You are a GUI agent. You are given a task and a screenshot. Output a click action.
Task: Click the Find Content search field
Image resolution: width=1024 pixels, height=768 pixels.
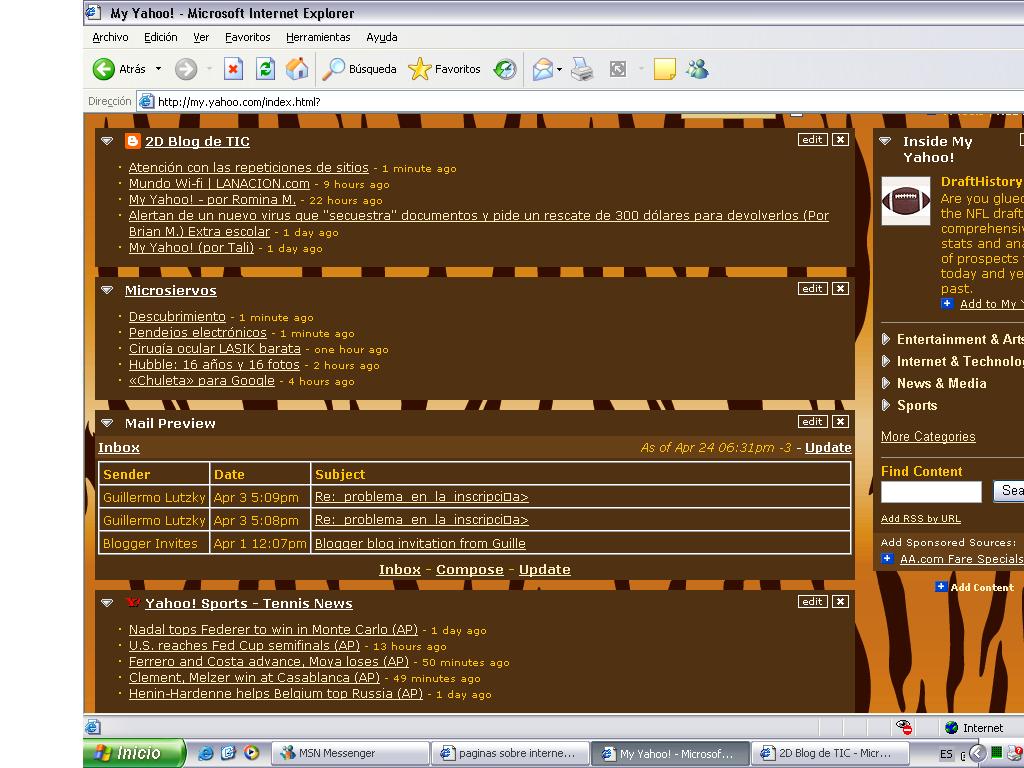pyautogui.click(x=931, y=492)
